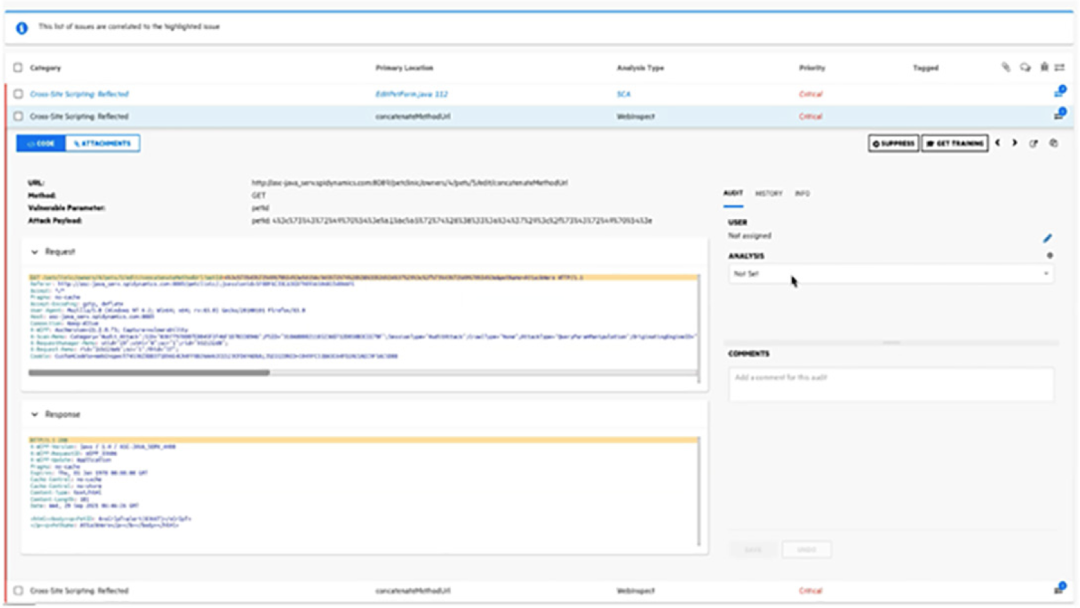Check the bottom Cross-Site Scripting row checkbox
1080x608 pixels.
18,590
